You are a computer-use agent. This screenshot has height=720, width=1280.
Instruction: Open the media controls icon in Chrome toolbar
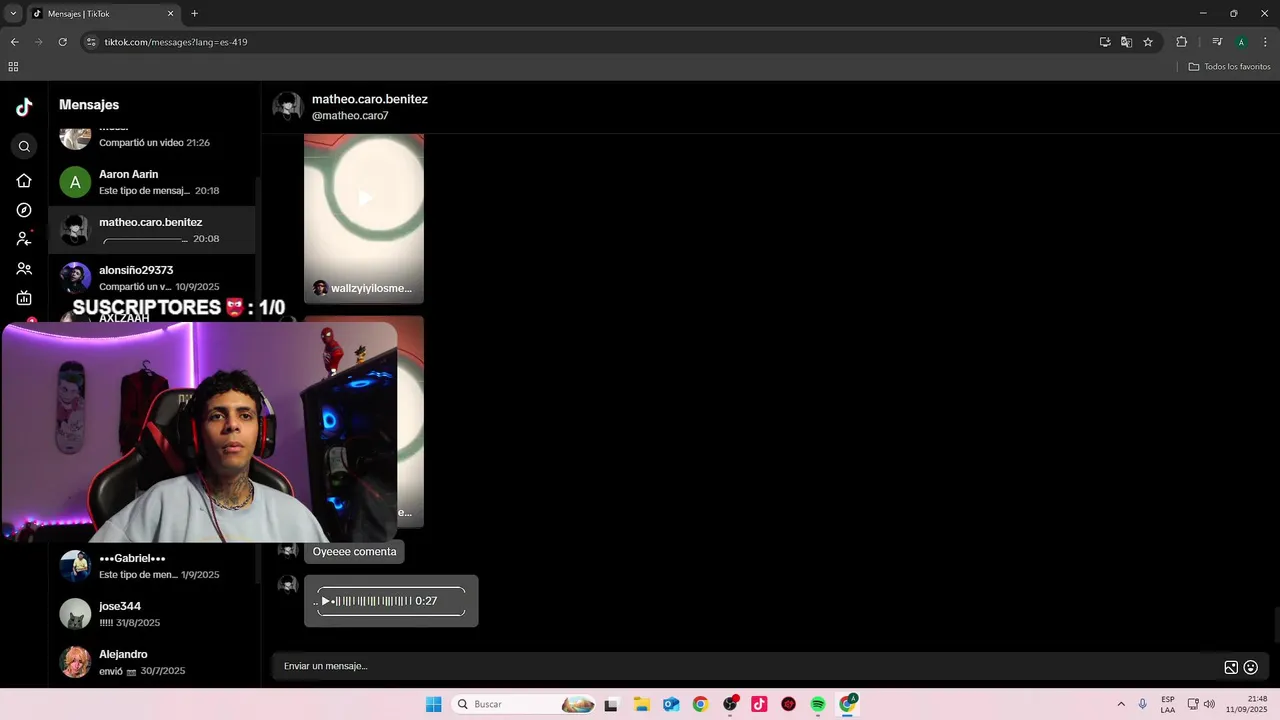point(1217,42)
